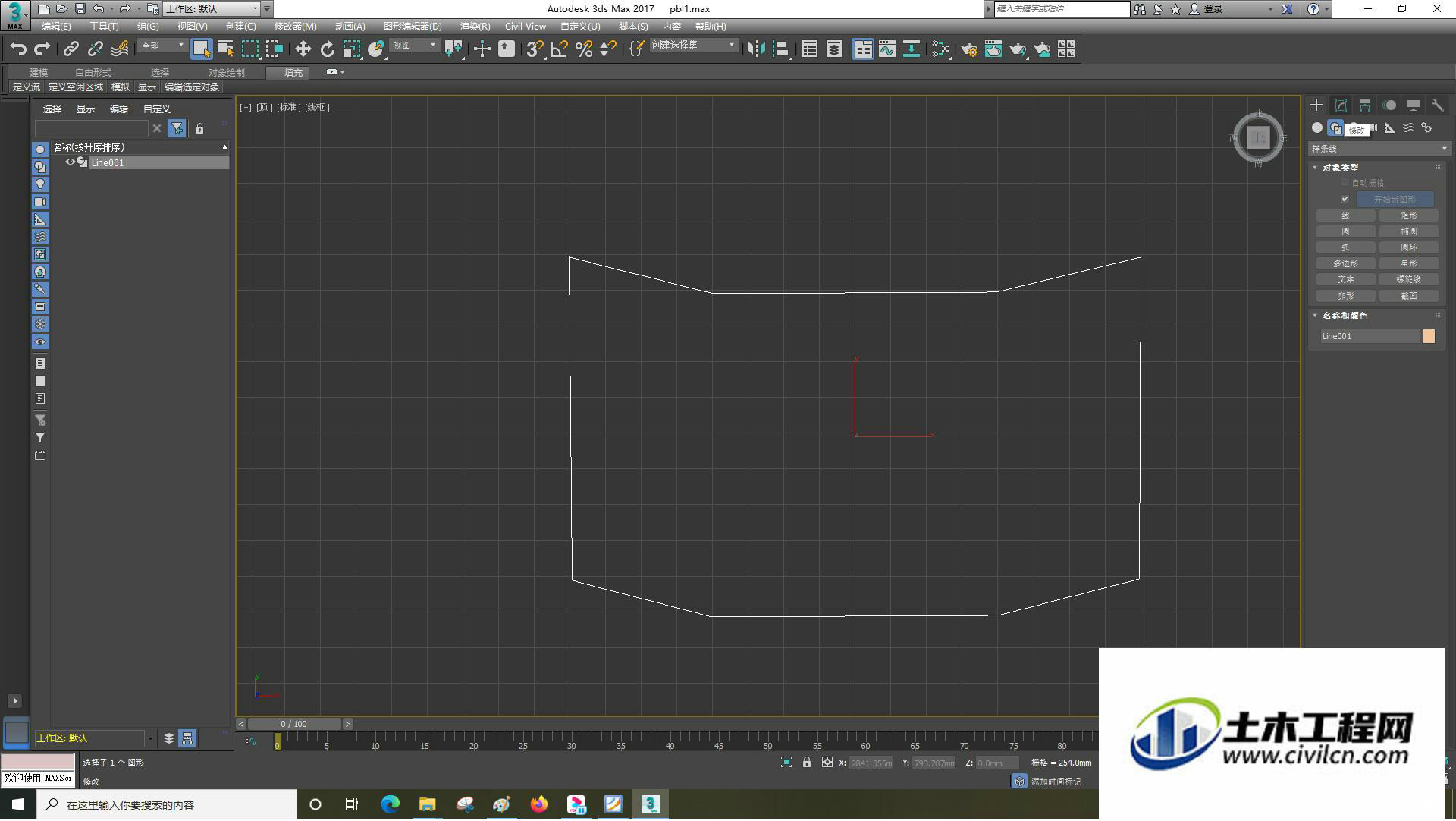The width and height of the screenshot is (1456, 821).
Task: Activate Bind to Space Warp tool
Action: click(x=120, y=49)
